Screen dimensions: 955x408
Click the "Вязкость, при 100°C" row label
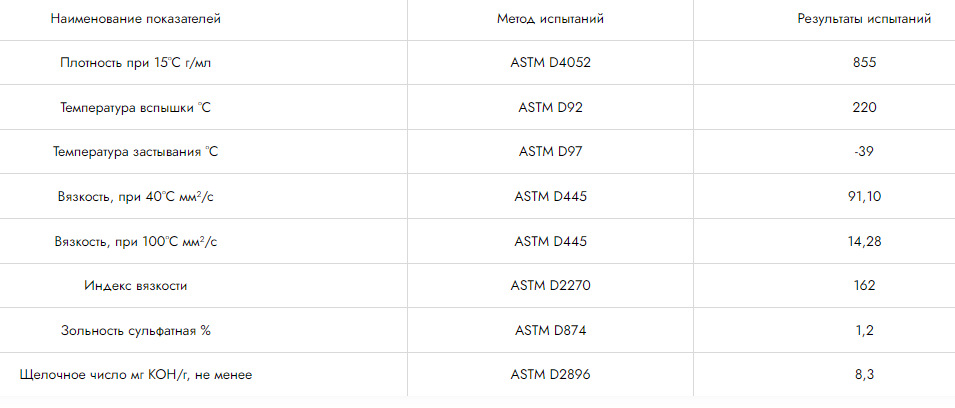tap(136, 242)
